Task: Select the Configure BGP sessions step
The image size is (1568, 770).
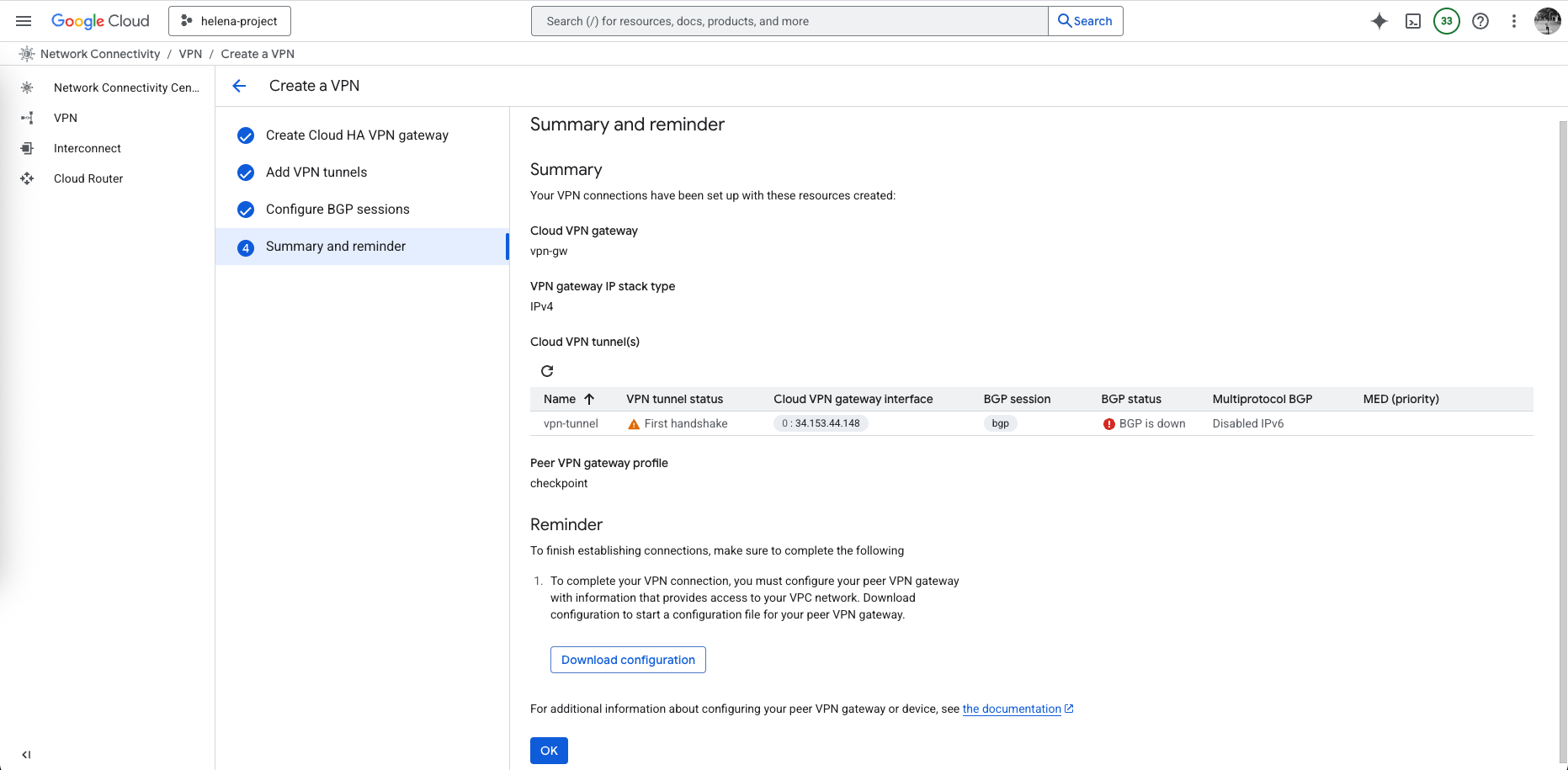Action: coord(338,210)
